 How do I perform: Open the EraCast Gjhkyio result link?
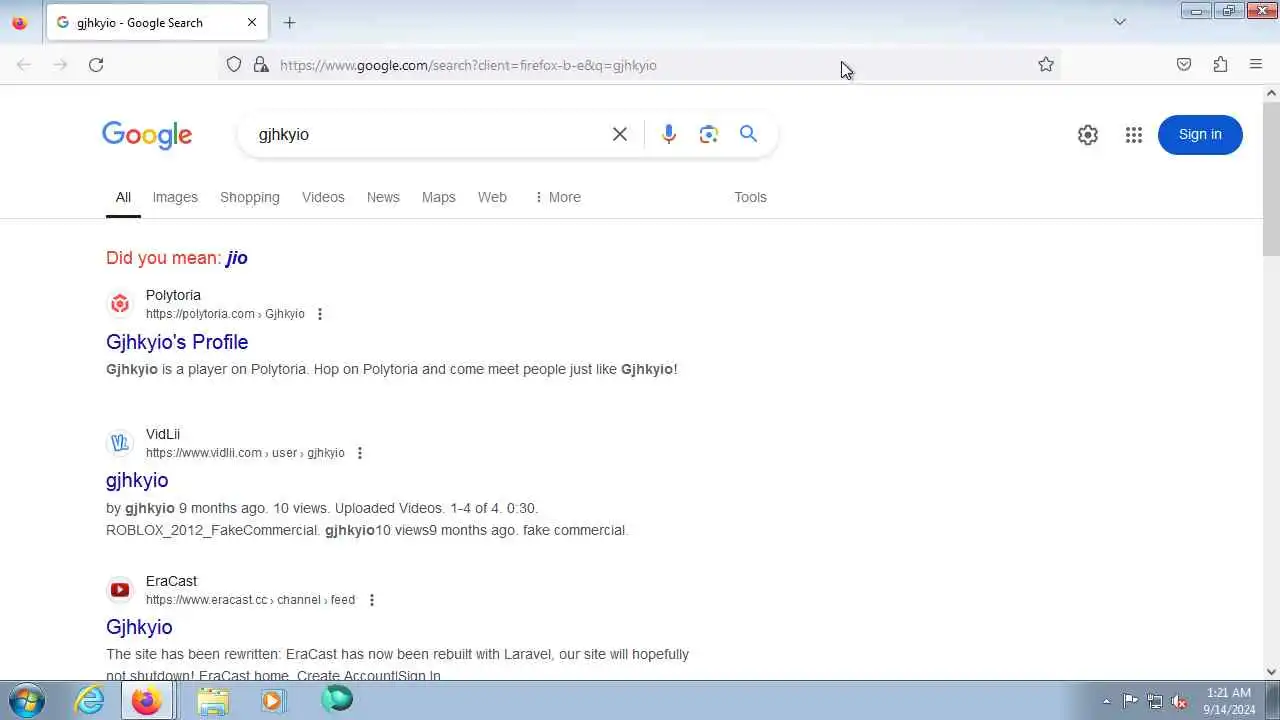tap(139, 627)
